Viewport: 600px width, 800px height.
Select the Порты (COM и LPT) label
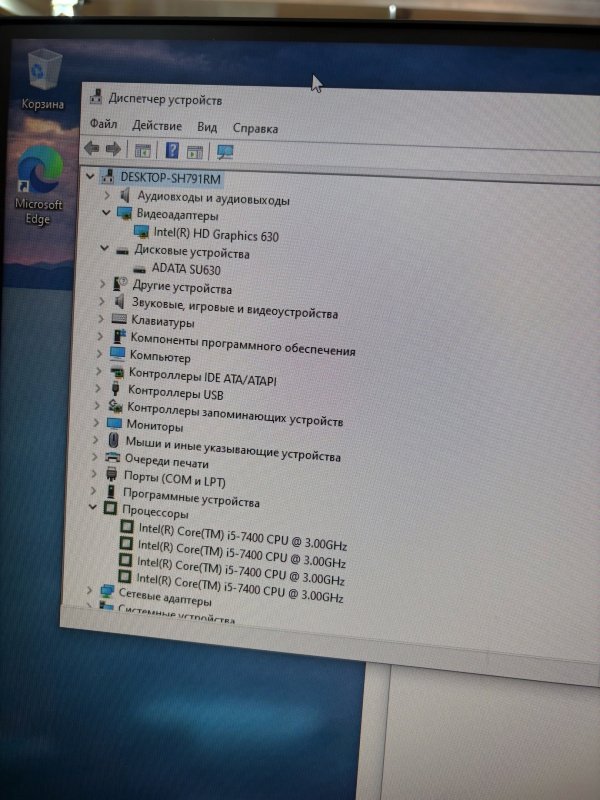coord(174,479)
